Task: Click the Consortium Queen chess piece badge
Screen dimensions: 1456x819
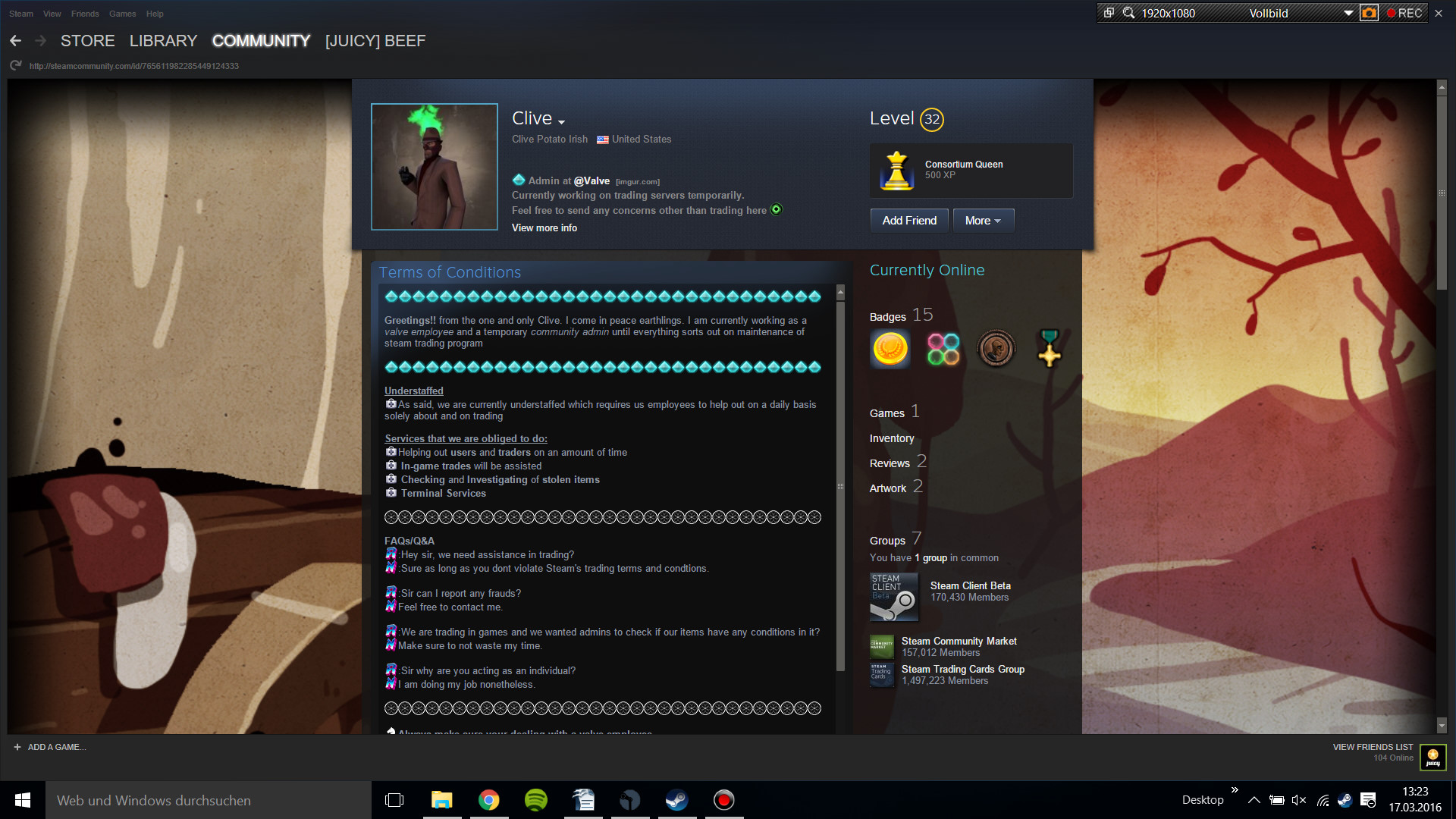Action: click(897, 170)
